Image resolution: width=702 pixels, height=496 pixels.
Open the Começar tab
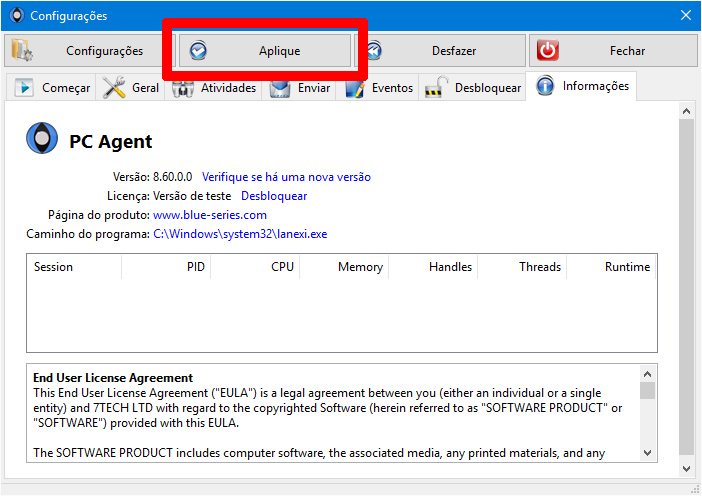coord(52,87)
